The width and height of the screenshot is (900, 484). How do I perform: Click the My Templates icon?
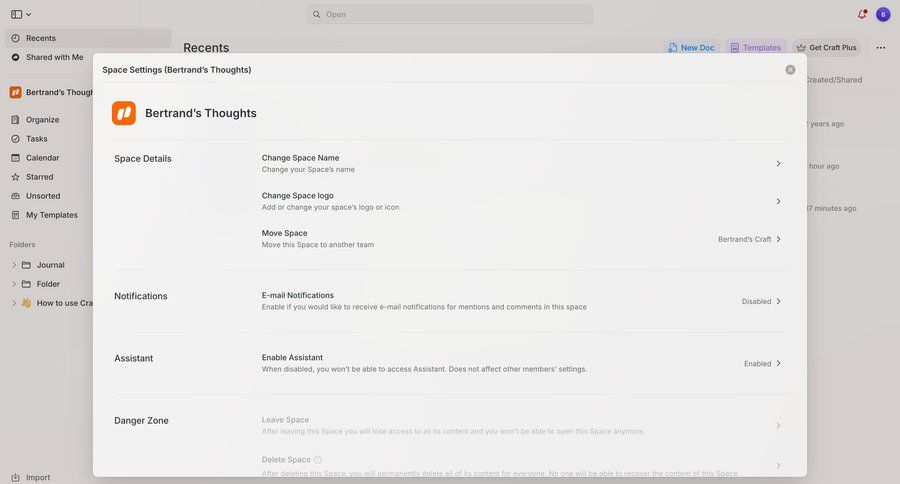15,215
